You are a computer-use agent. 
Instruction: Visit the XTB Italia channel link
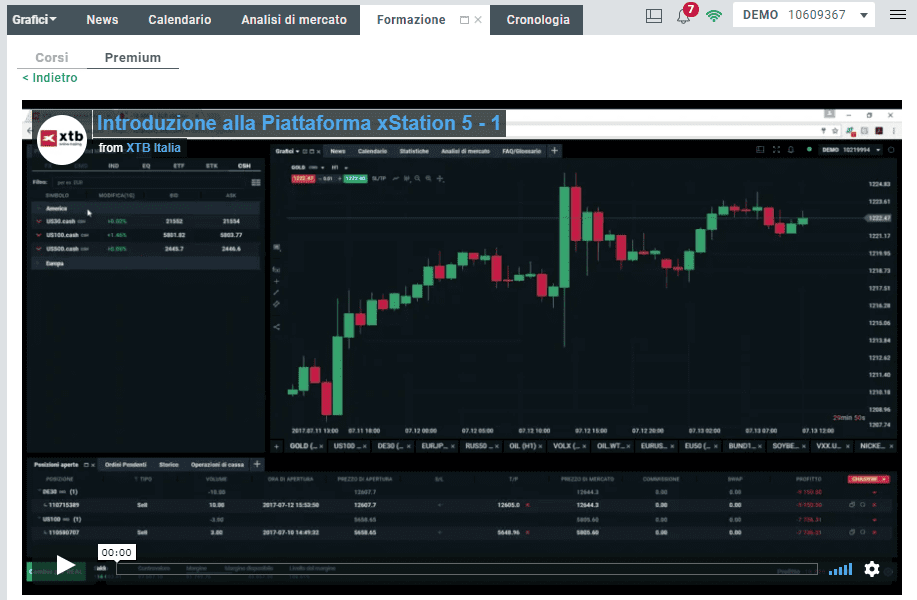point(153,147)
